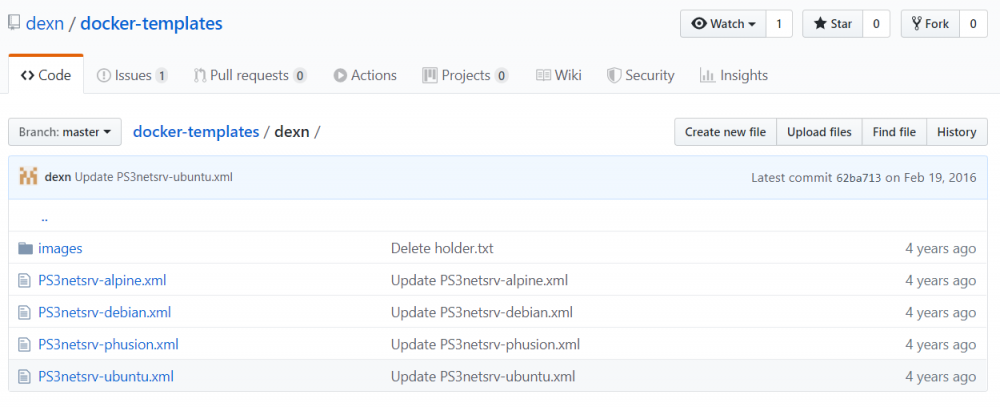
Task: Open forks count 0
Action: [x=973, y=24]
